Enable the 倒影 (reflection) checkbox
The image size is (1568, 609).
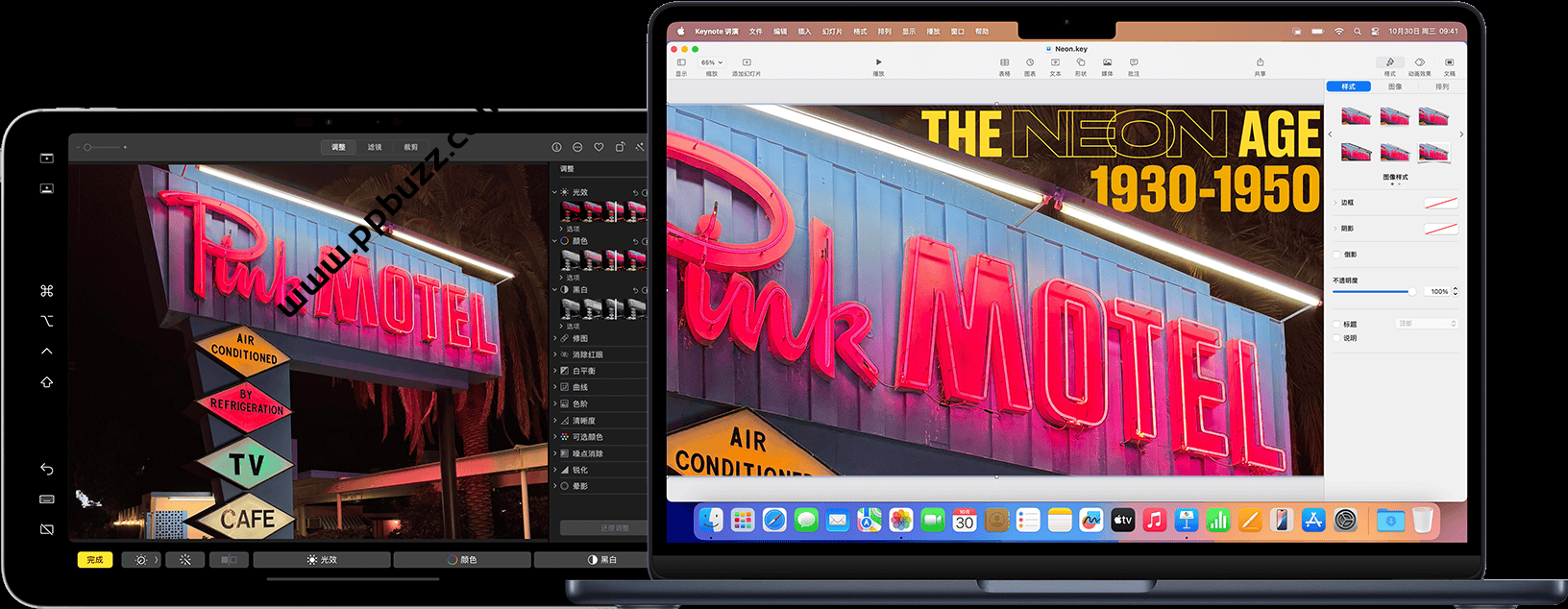1336,255
